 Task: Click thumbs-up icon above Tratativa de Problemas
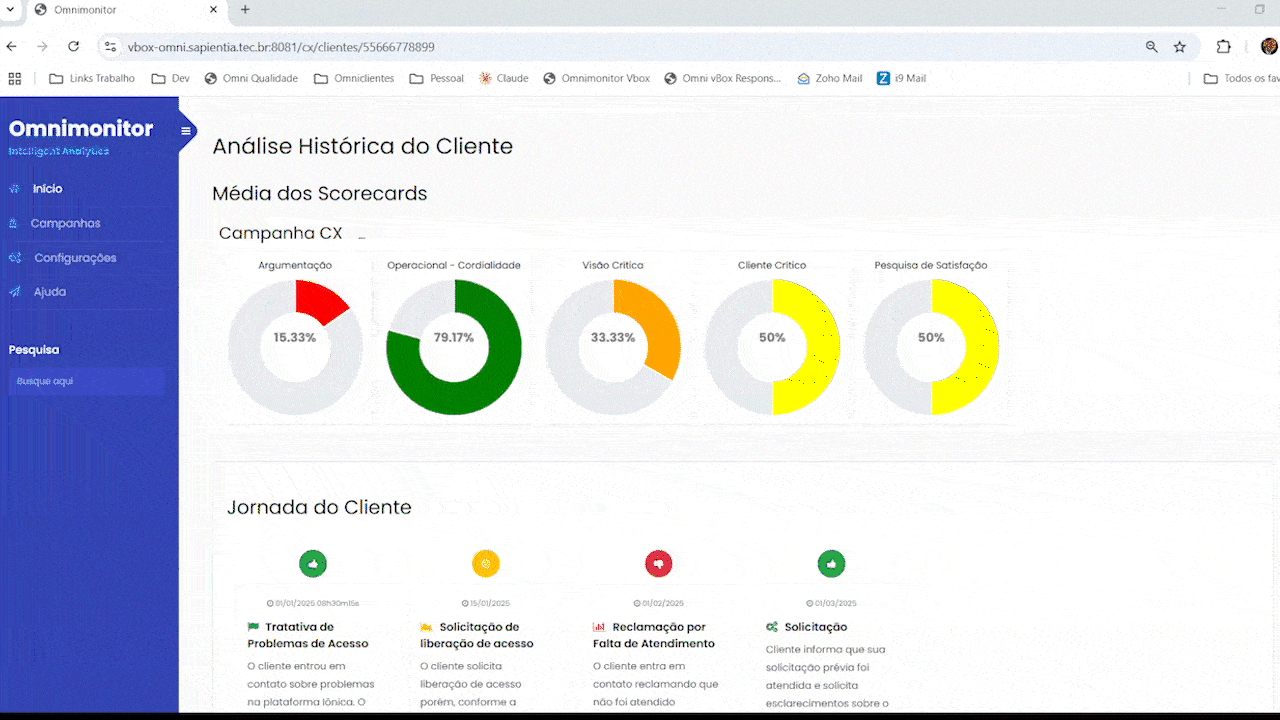(313, 564)
